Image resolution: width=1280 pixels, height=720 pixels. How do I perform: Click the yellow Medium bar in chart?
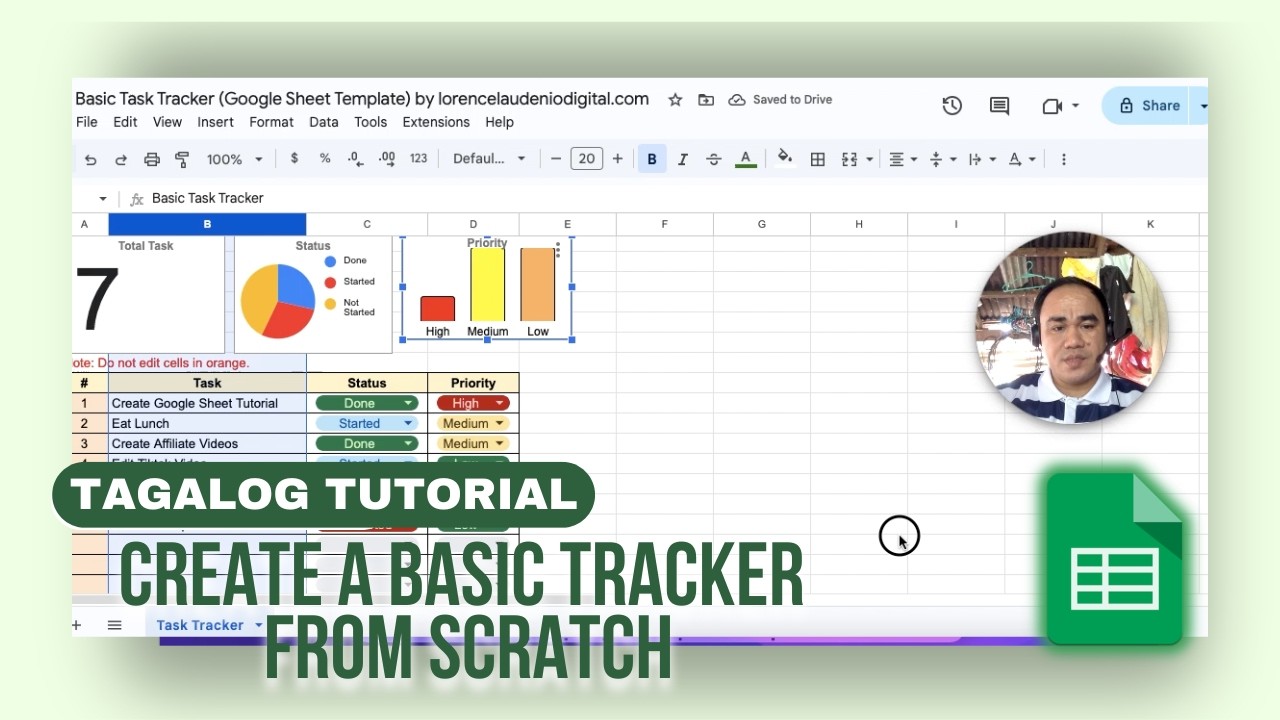pyautogui.click(x=487, y=284)
